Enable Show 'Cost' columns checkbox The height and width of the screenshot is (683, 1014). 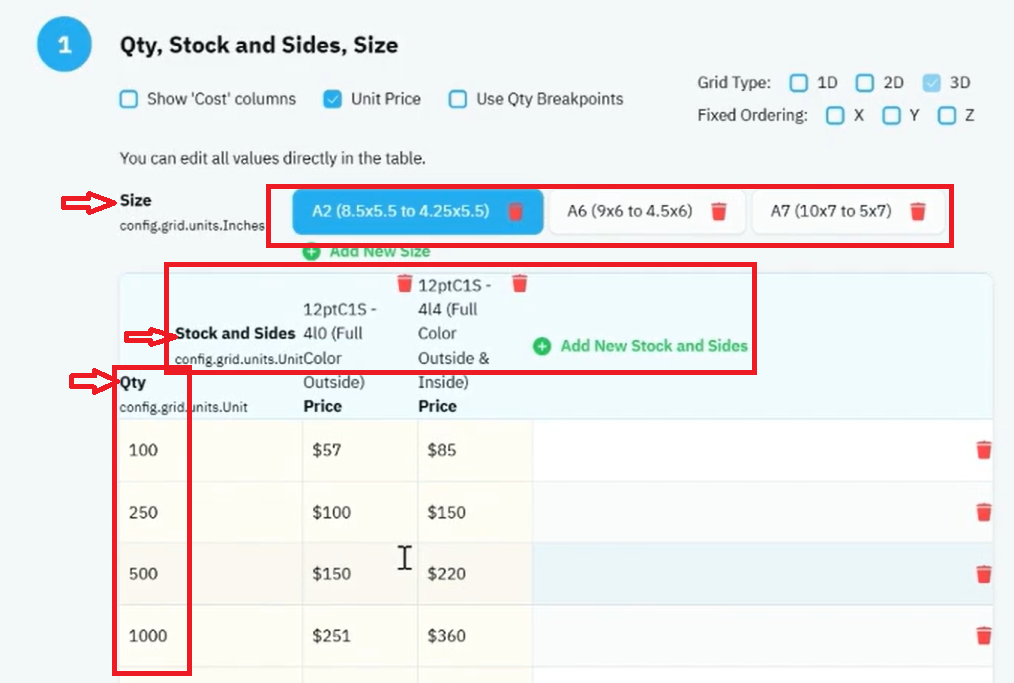tap(129, 99)
